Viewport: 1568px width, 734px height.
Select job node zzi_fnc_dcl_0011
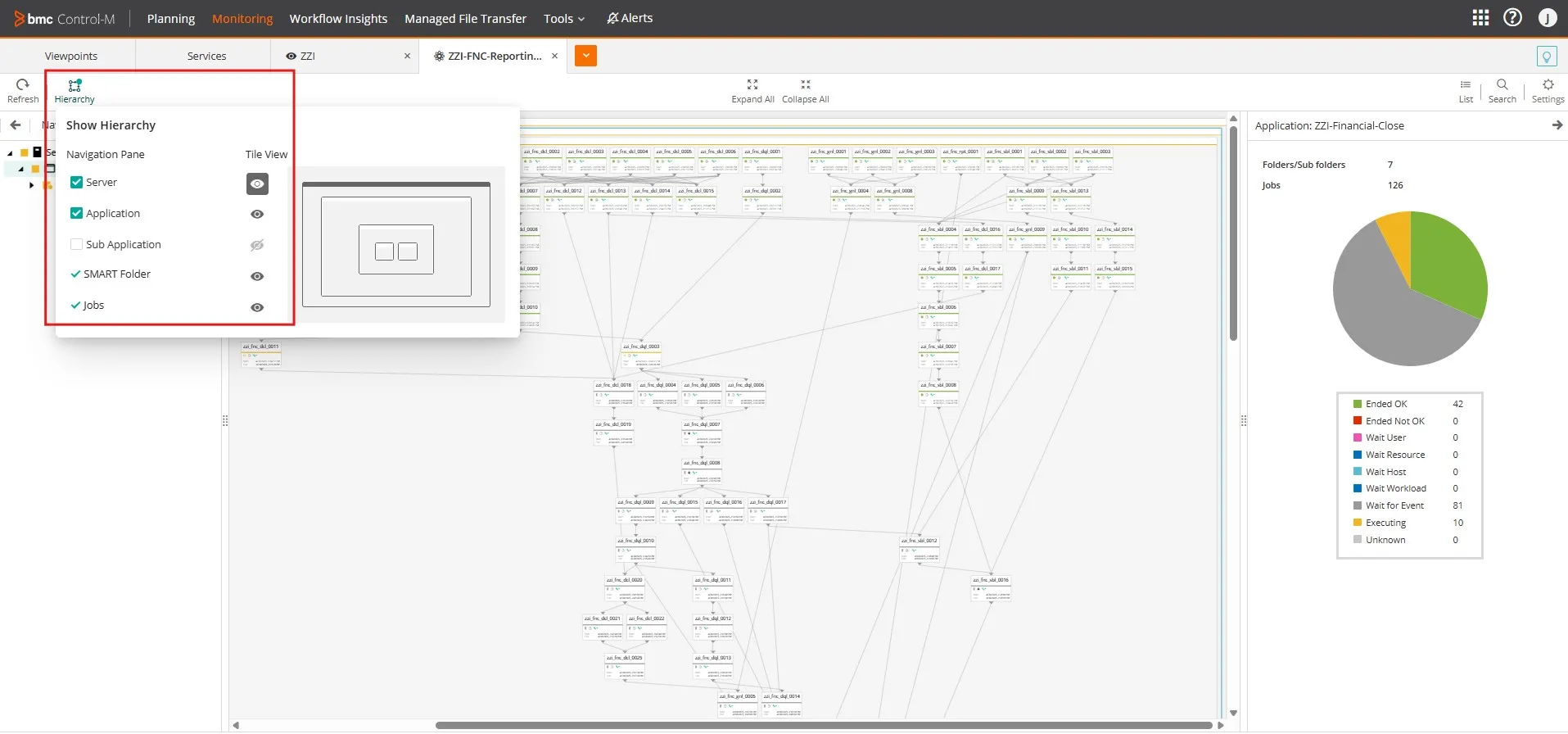click(x=261, y=356)
